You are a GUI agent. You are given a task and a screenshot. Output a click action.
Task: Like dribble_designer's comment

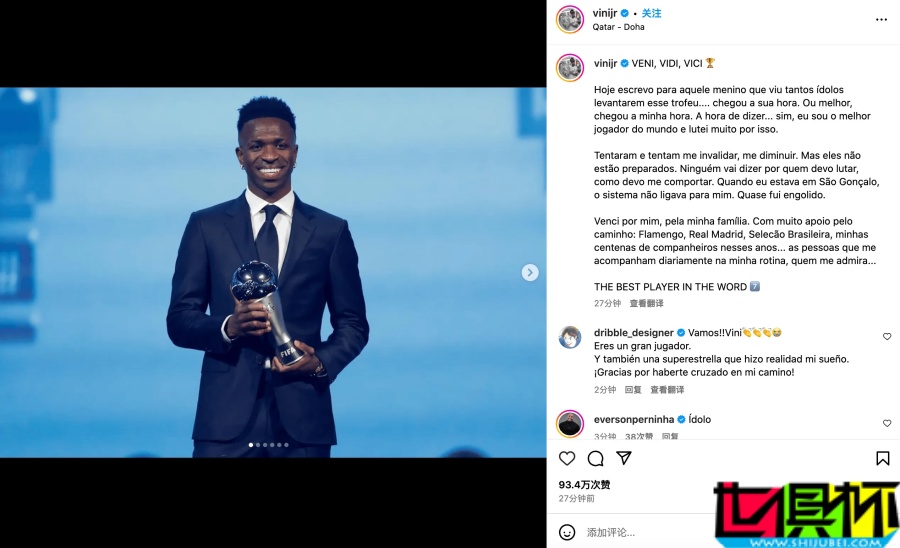tap(887, 336)
